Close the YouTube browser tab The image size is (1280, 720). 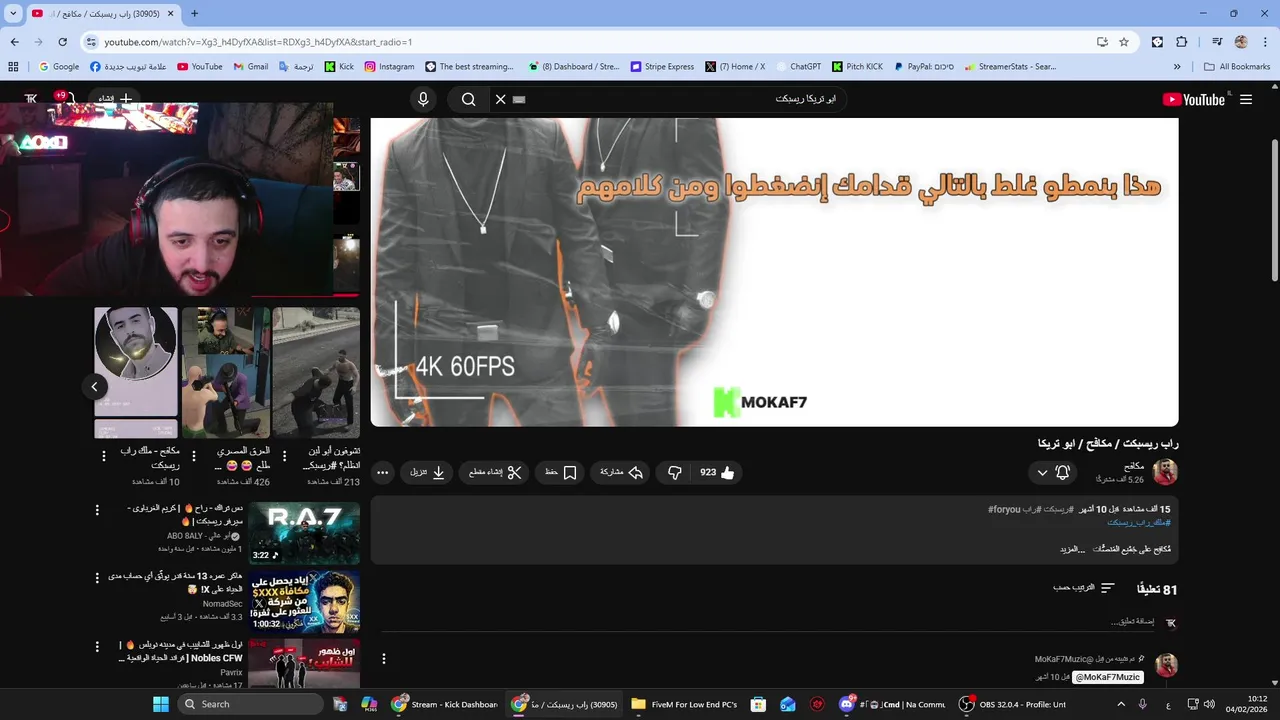171,13
